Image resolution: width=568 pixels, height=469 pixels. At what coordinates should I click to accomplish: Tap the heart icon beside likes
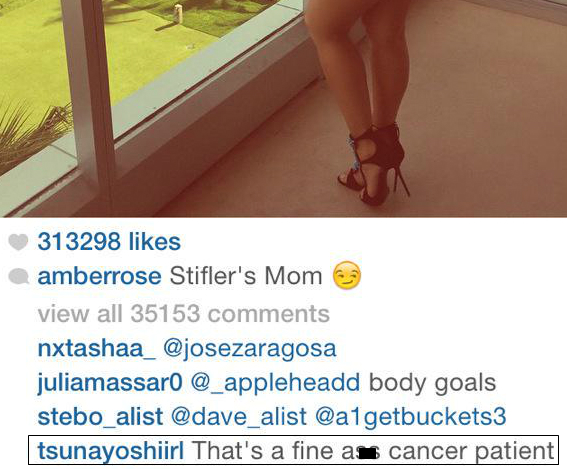point(18,242)
